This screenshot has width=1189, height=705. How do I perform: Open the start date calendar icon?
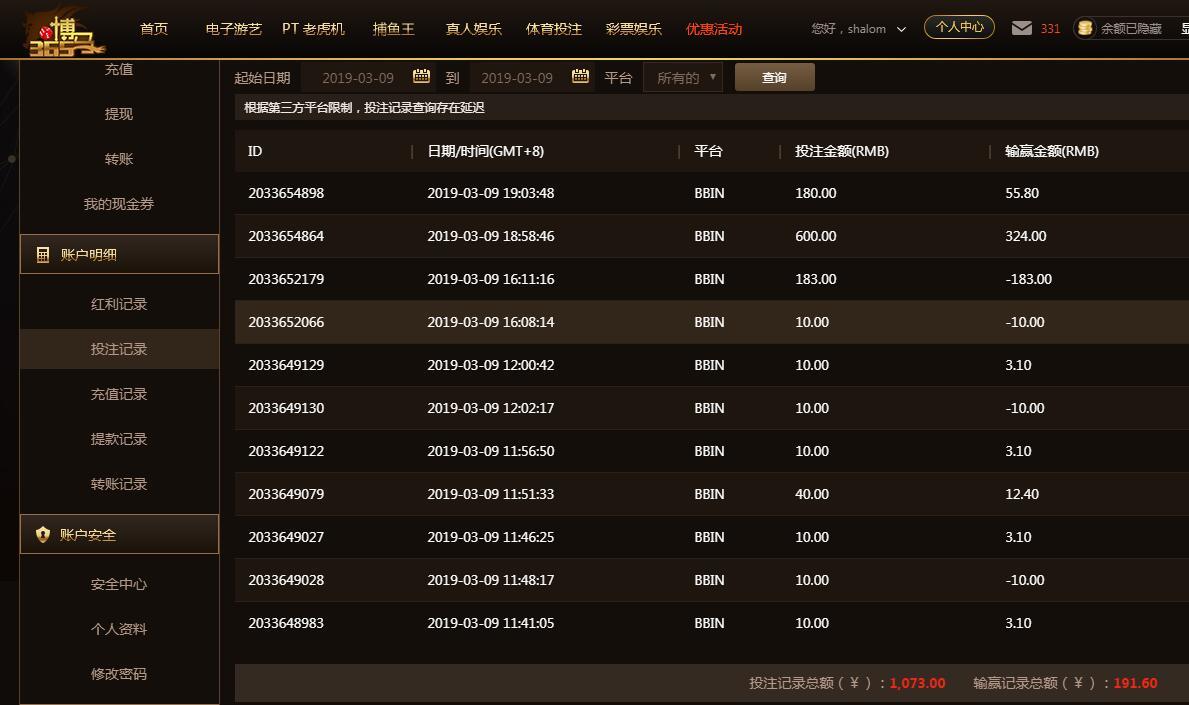coord(421,76)
